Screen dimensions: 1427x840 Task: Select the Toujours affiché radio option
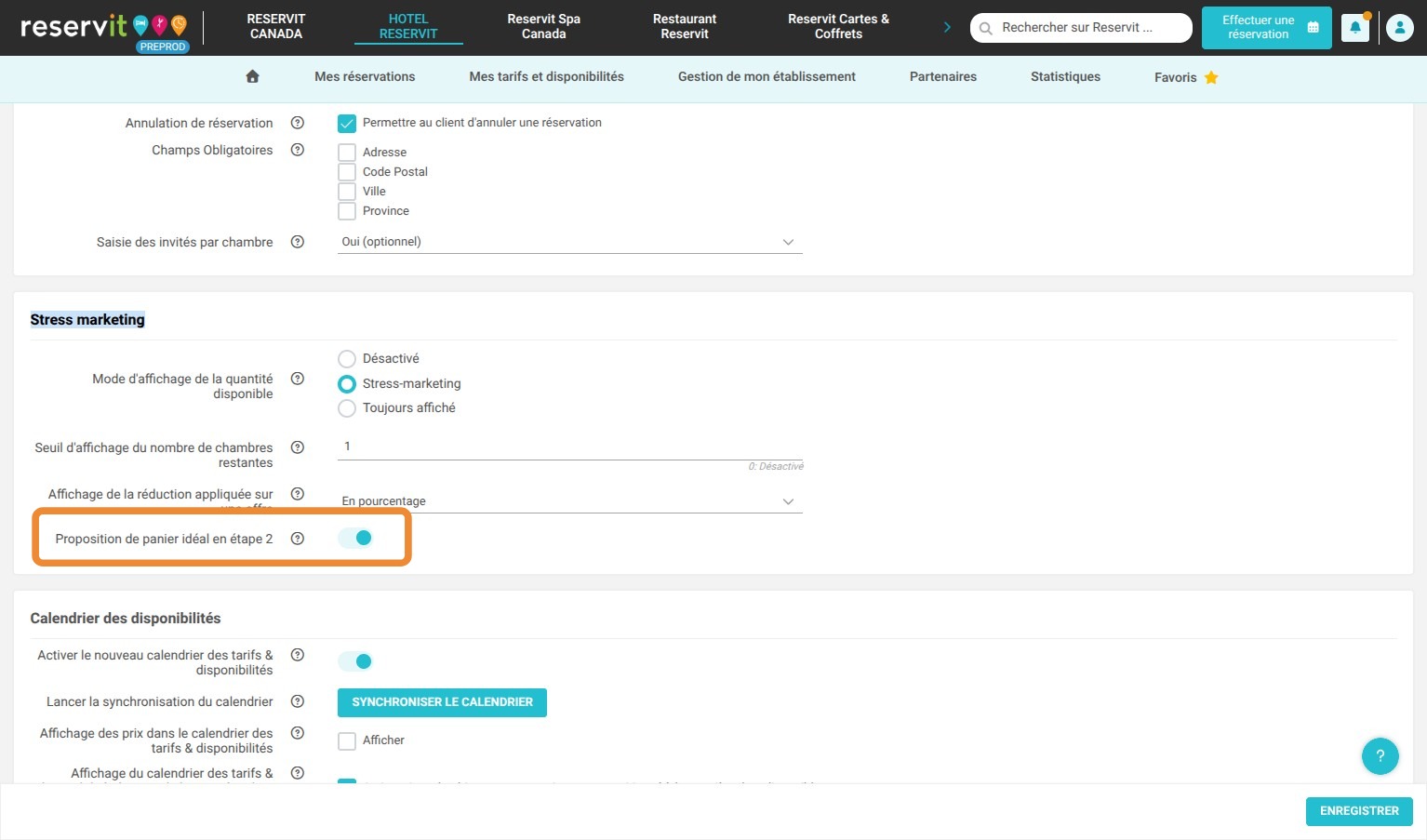[347, 408]
